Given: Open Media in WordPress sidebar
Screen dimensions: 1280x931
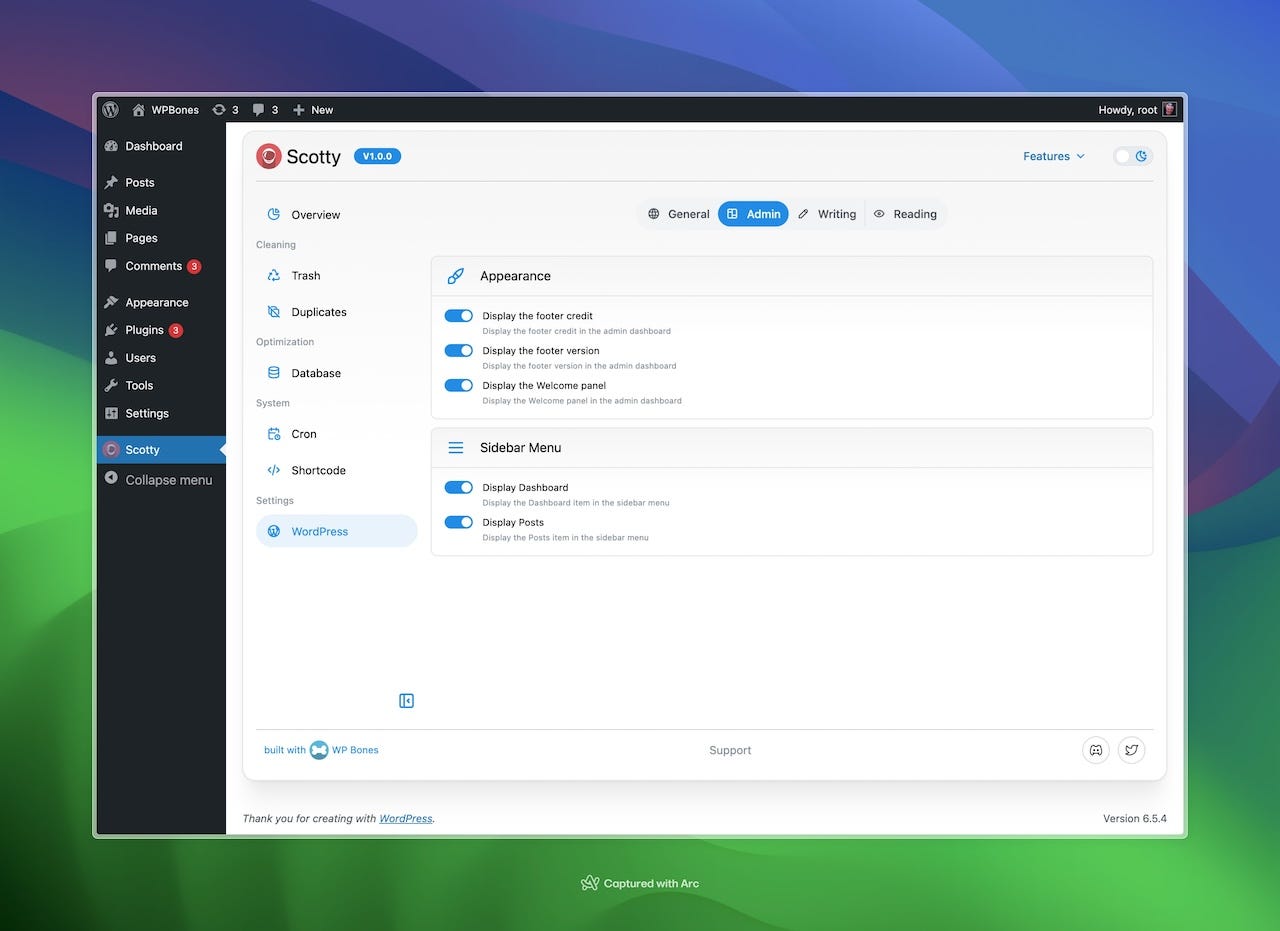Looking at the screenshot, I should (161, 210).
